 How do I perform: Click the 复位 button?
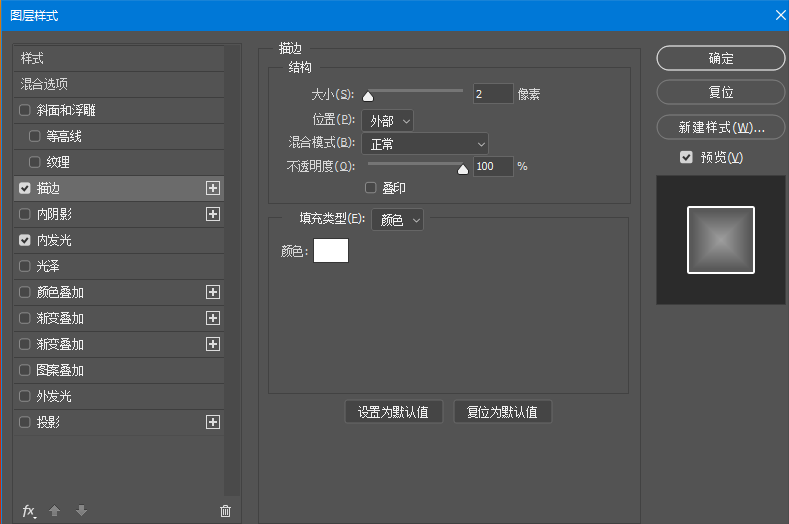click(721, 92)
